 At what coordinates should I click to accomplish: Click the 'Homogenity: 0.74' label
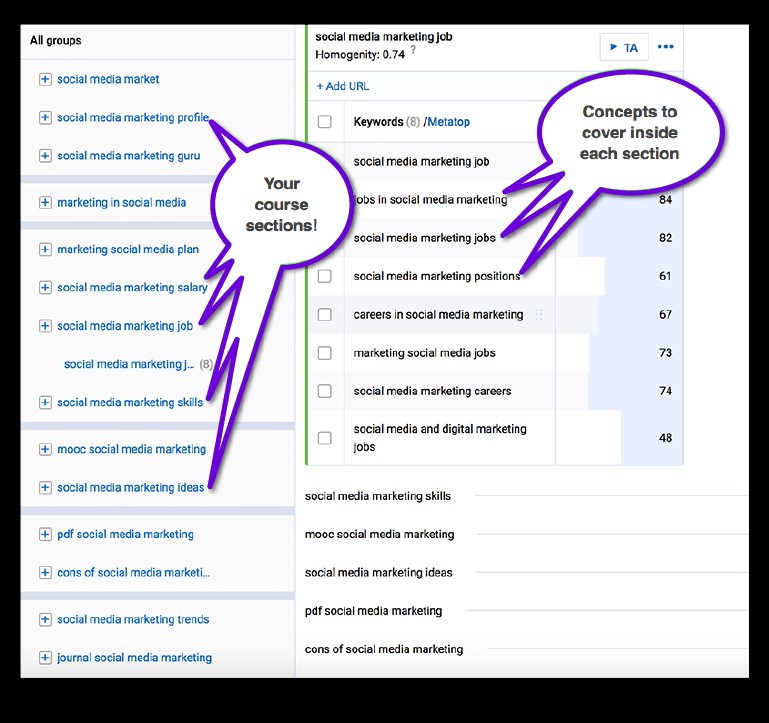[x=359, y=54]
